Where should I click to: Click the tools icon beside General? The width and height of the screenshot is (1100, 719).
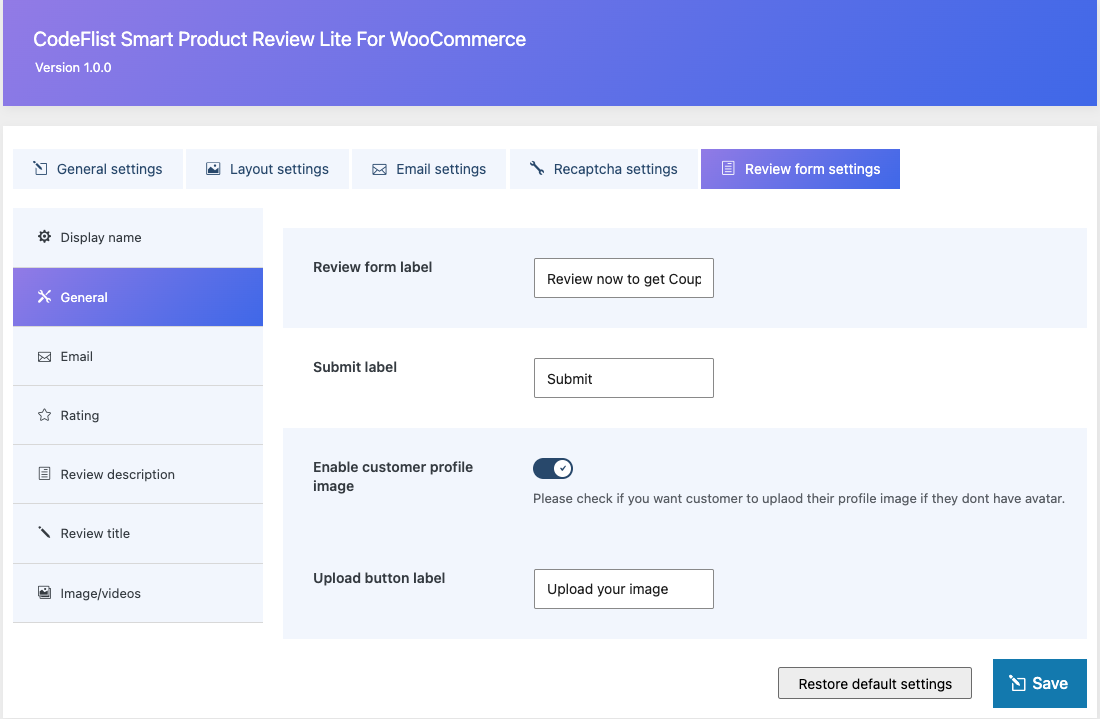44,297
